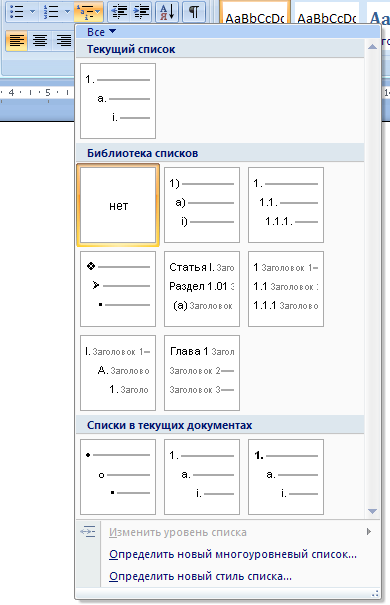Open the bullets dropdown arrow

(x=32, y=12)
